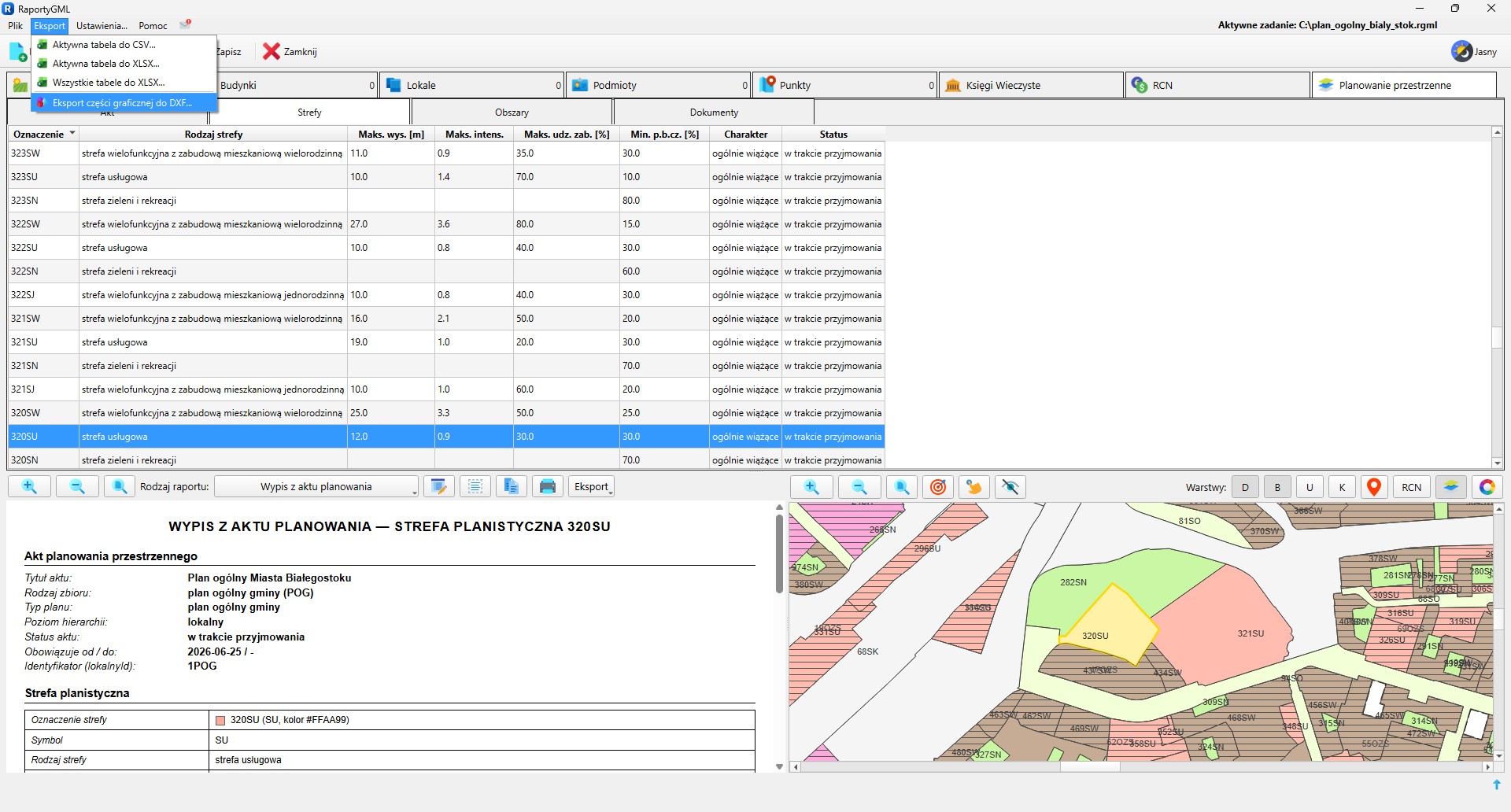The height and width of the screenshot is (812, 1511).
Task: Open the Rodzaj raportu dropdown
Action: pos(316,487)
